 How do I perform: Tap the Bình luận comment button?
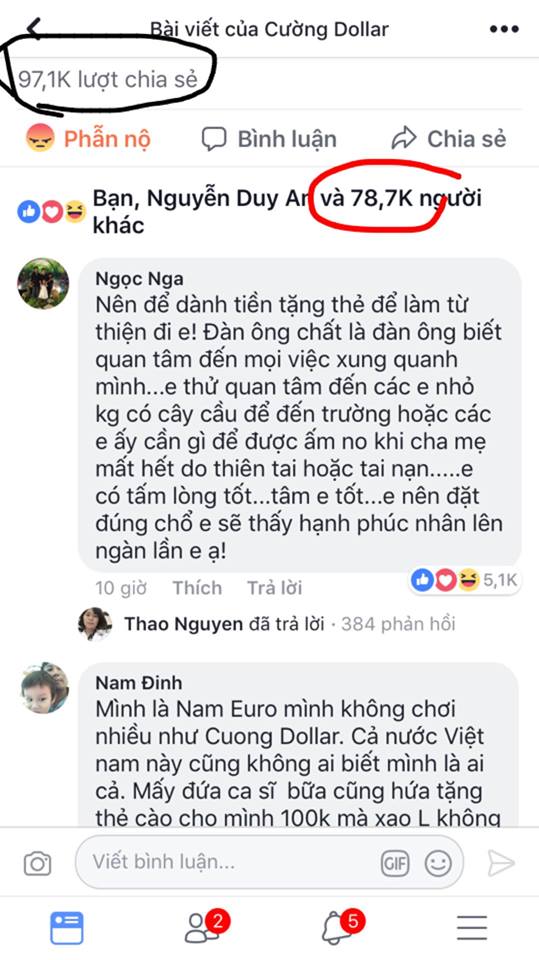tap(269, 139)
